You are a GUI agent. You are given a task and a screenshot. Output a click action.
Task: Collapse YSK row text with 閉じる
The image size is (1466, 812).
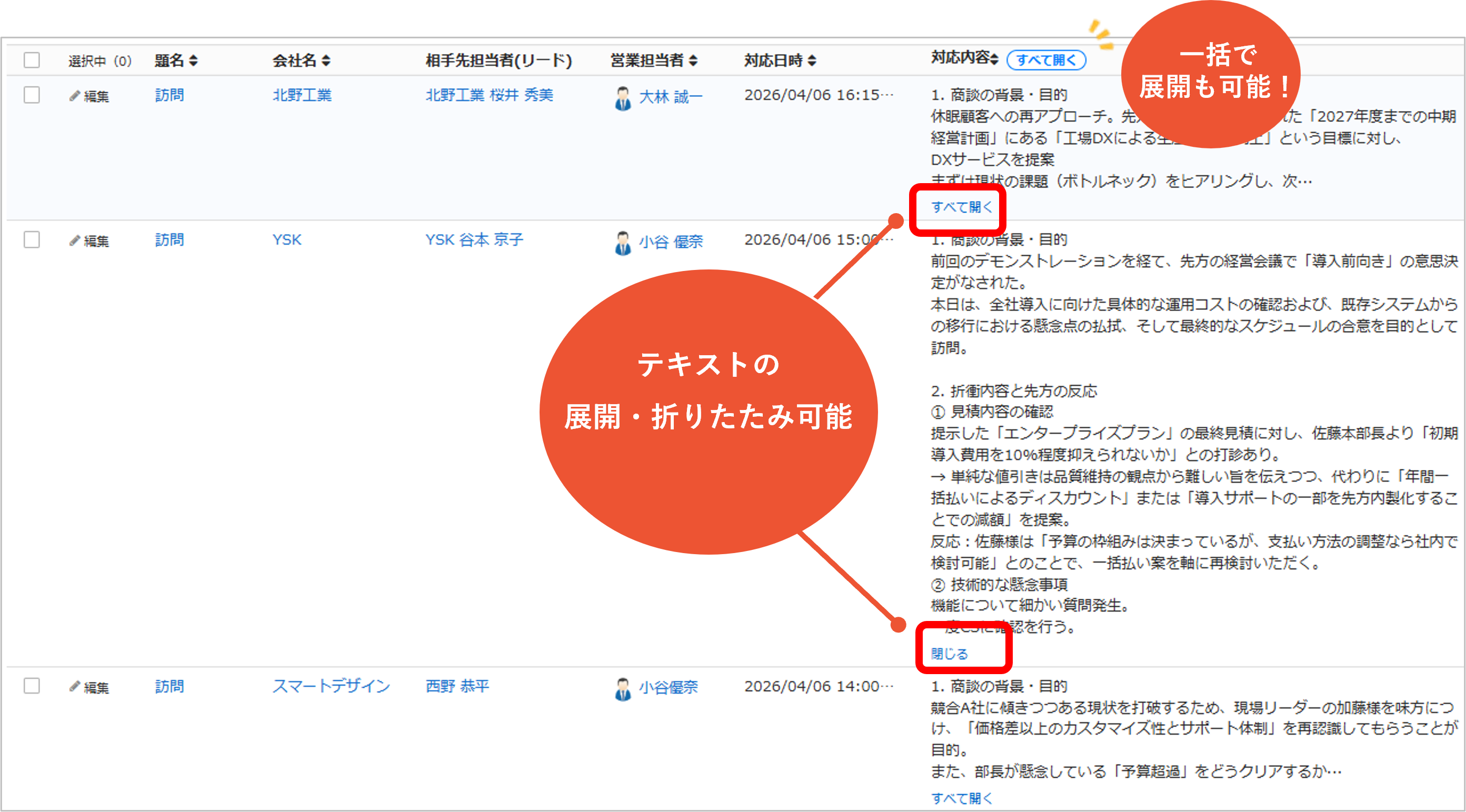(x=949, y=654)
